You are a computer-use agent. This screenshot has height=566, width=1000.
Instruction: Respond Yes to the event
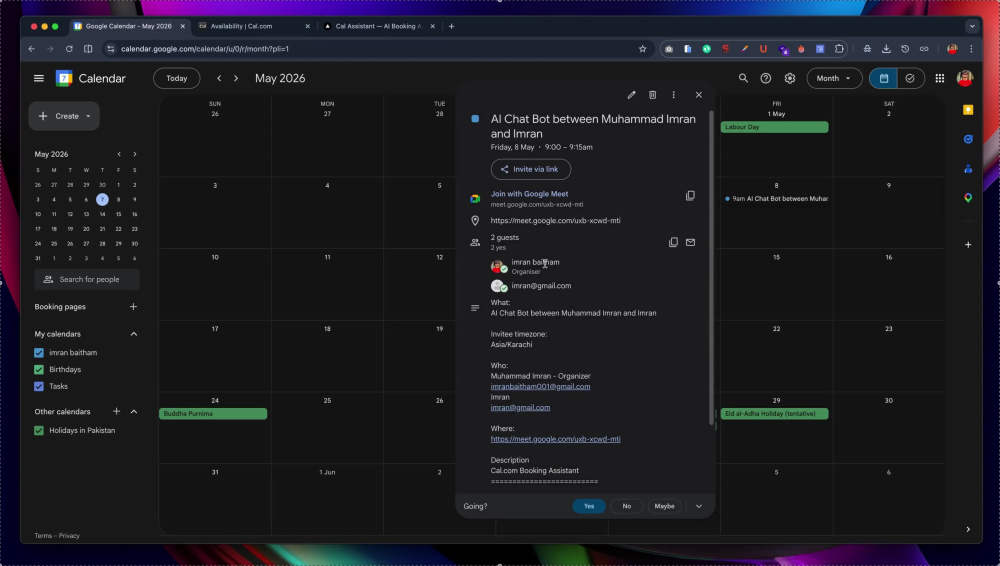[x=589, y=506]
